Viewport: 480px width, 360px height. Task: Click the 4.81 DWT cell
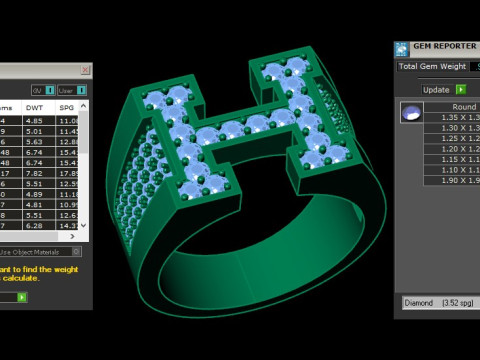coord(39,205)
